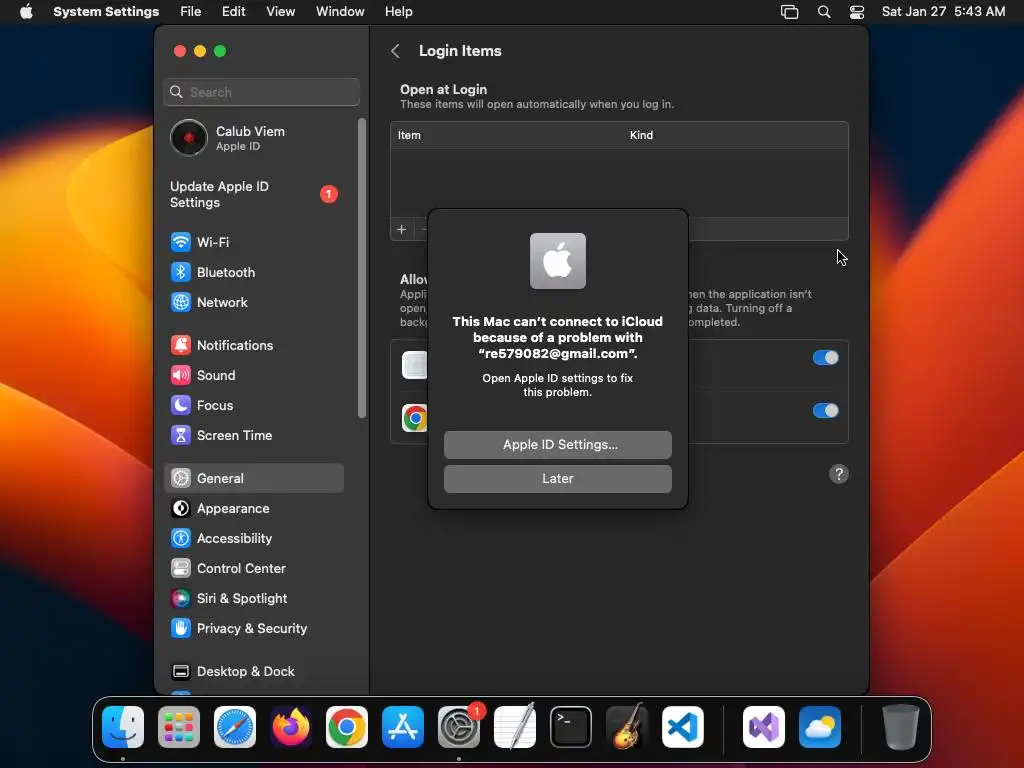This screenshot has height=768, width=1024.
Task: Turn off the first background item toggle
Action: [x=825, y=358]
